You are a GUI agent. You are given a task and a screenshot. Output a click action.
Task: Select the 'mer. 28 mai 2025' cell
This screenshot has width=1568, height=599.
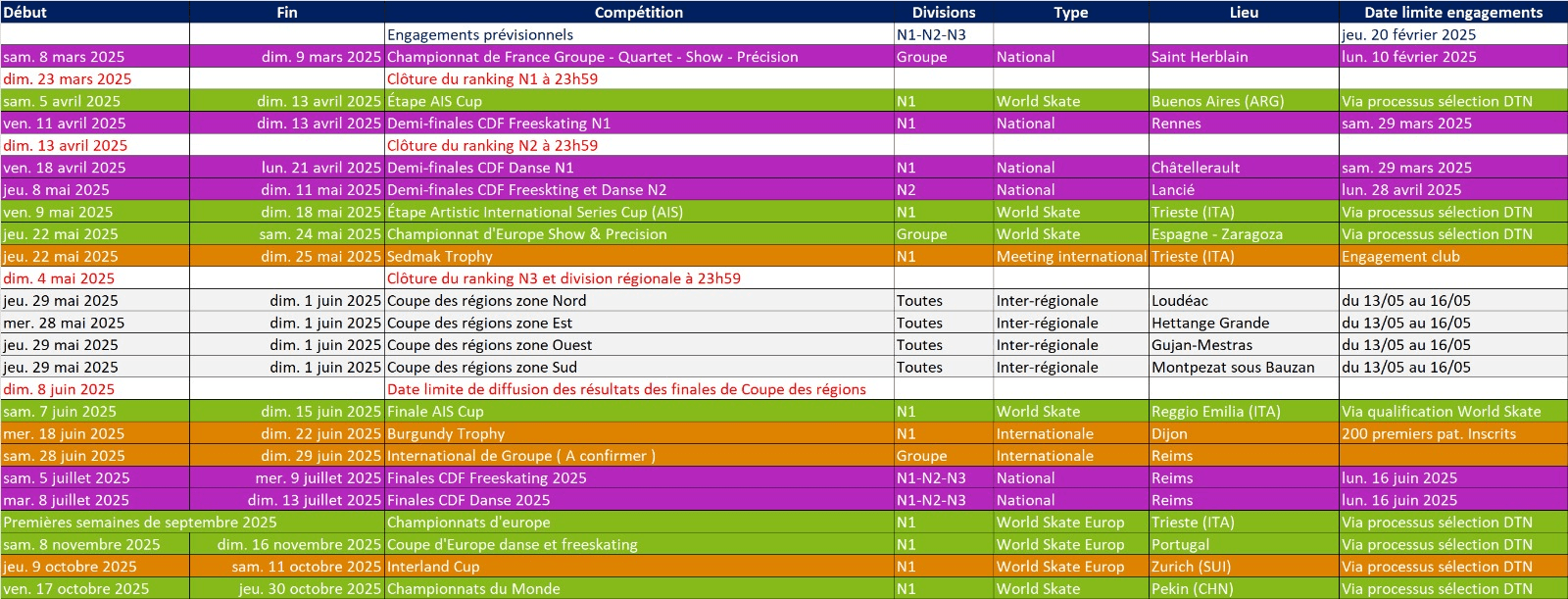point(95,323)
